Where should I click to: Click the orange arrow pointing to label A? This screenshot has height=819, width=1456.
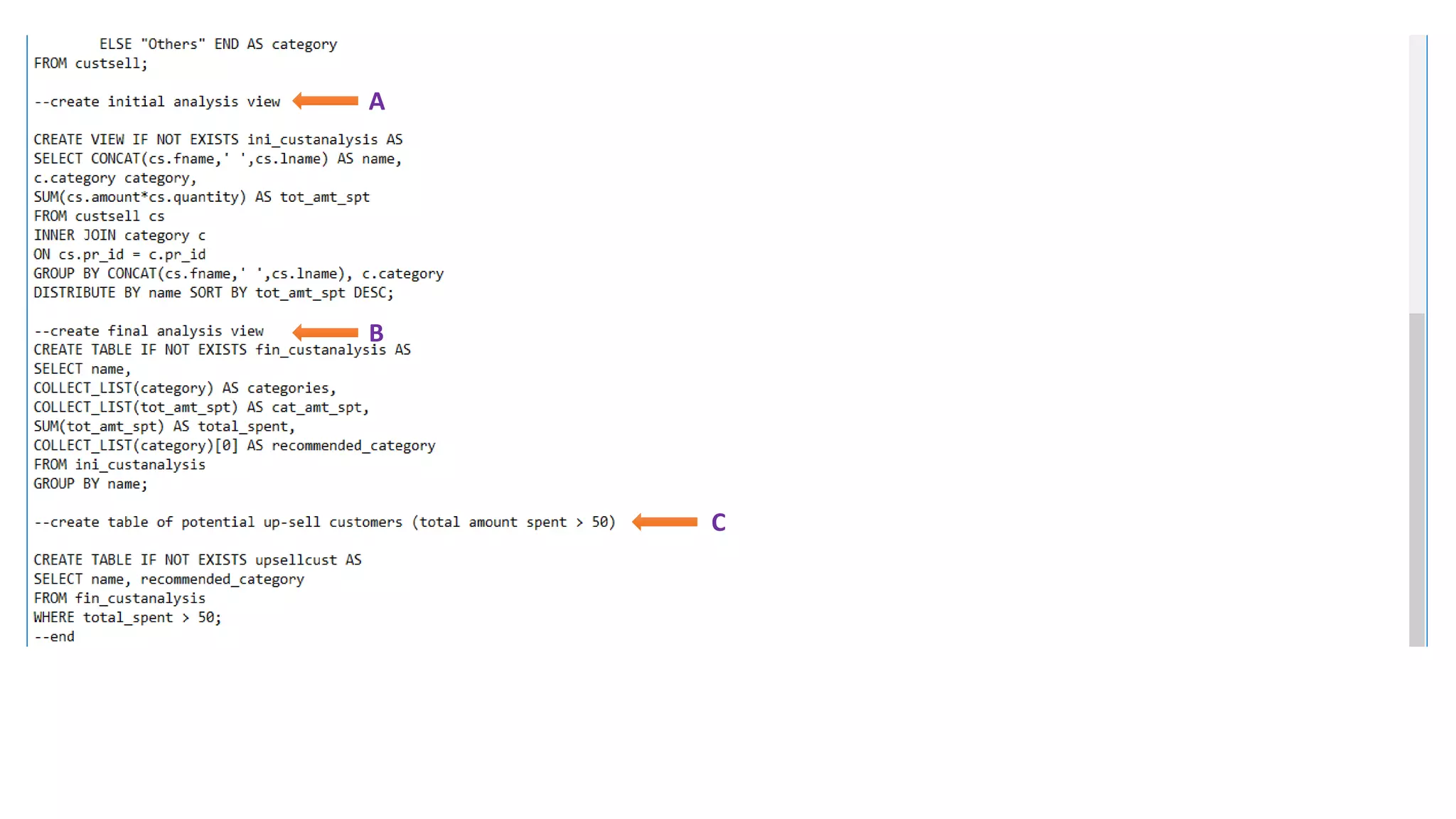pos(326,101)
